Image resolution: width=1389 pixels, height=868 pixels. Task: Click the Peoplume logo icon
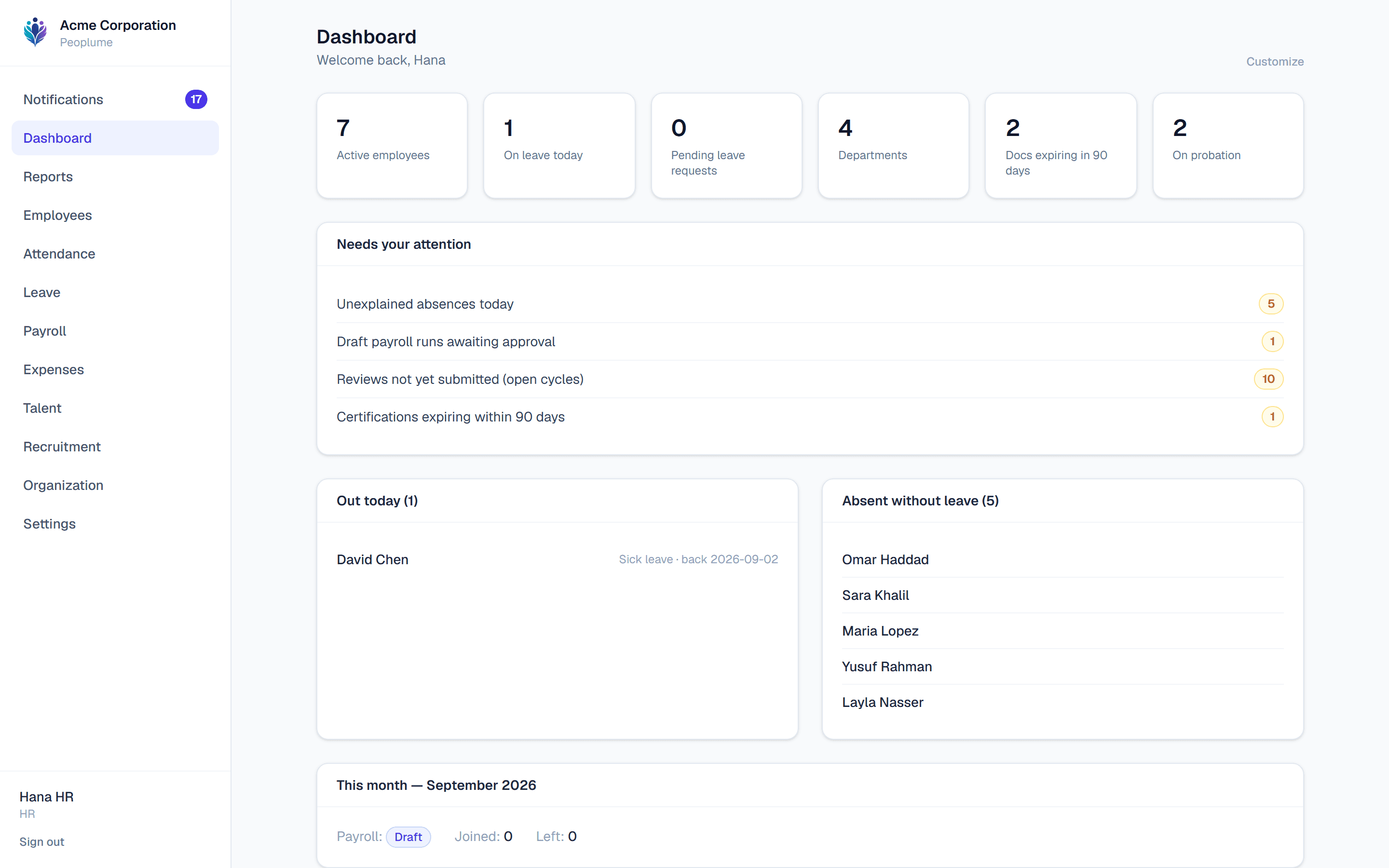[35, 32]
